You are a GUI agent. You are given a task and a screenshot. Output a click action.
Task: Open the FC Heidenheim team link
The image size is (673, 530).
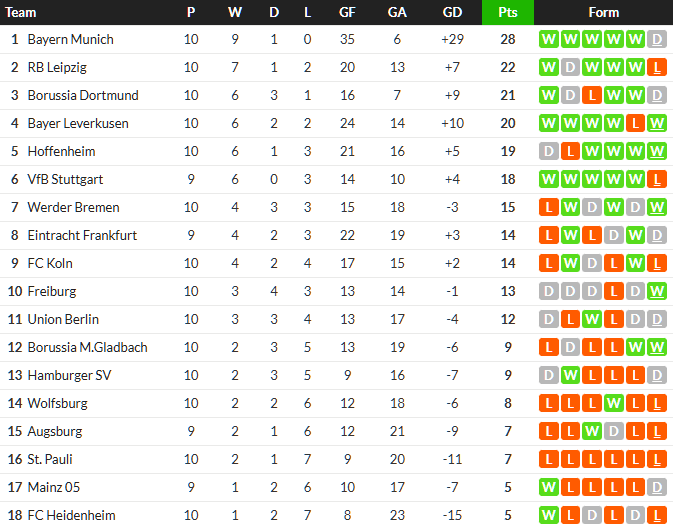(71, 516)
